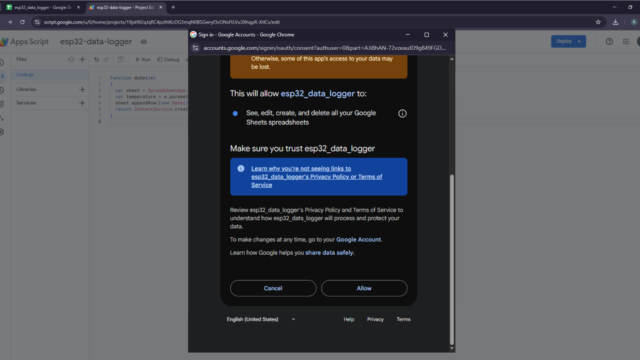
Task: Click esp32-data-logger project title
Action: tap(96, 42)
